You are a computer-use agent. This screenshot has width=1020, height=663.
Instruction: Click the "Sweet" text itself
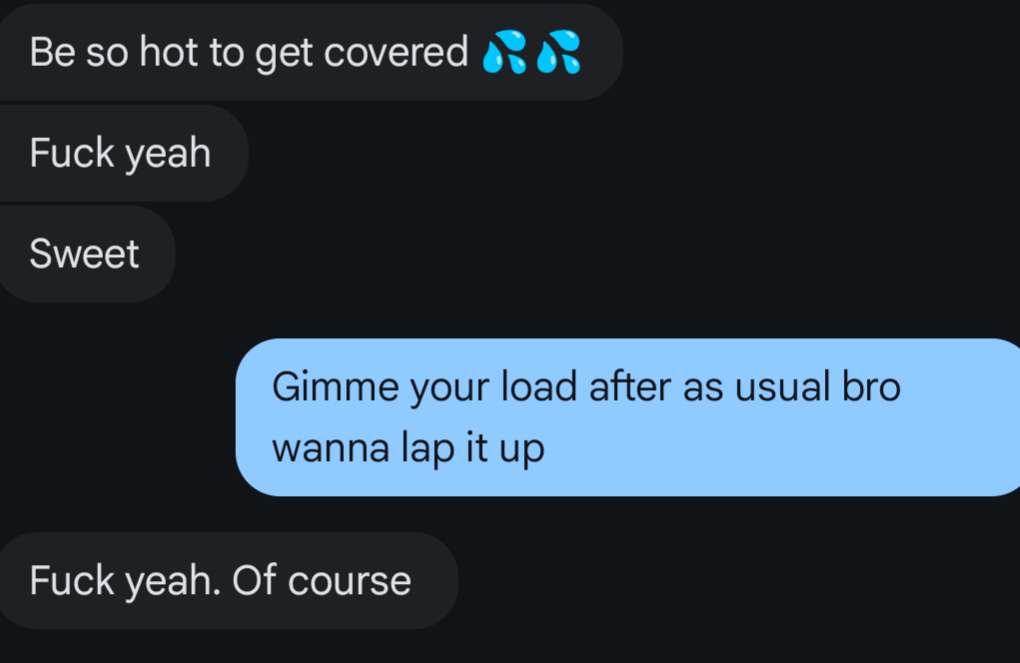click(x=85, y=254)
